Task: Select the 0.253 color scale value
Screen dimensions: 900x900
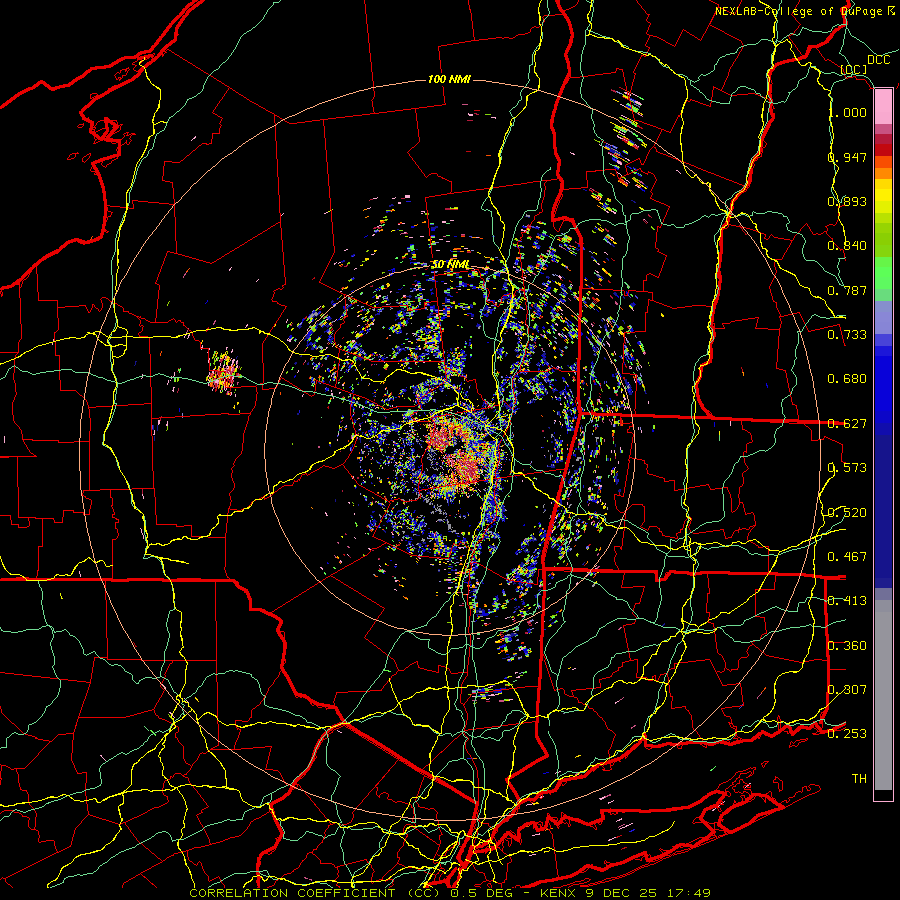Action: (847, 734)
